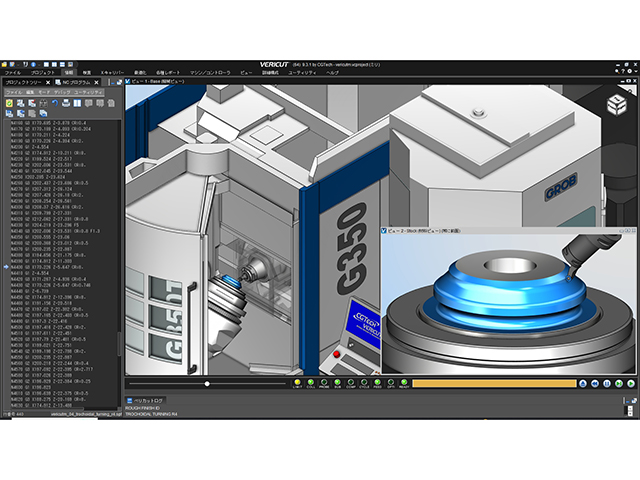
Task: Open the ファイル main menu
Action: (13, 73)
